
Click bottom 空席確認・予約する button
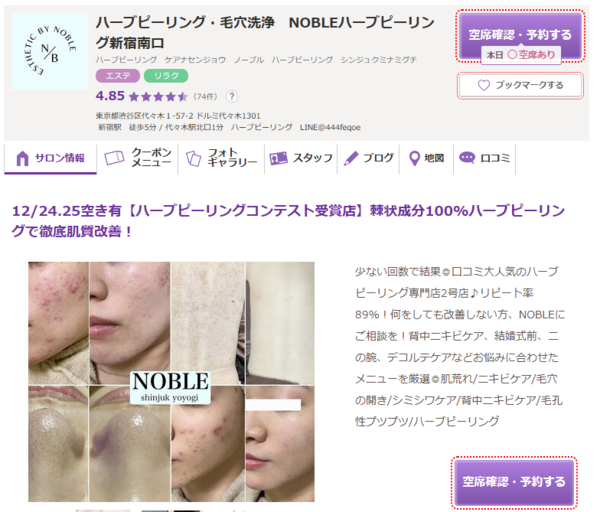[x=514, y=482]
